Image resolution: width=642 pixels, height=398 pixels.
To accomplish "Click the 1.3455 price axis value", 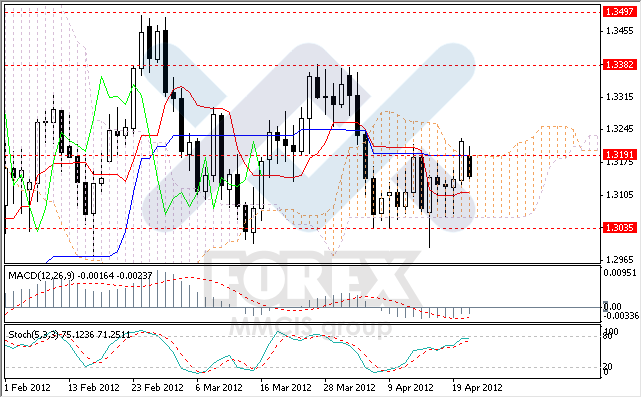I will [x=619, y=31].
